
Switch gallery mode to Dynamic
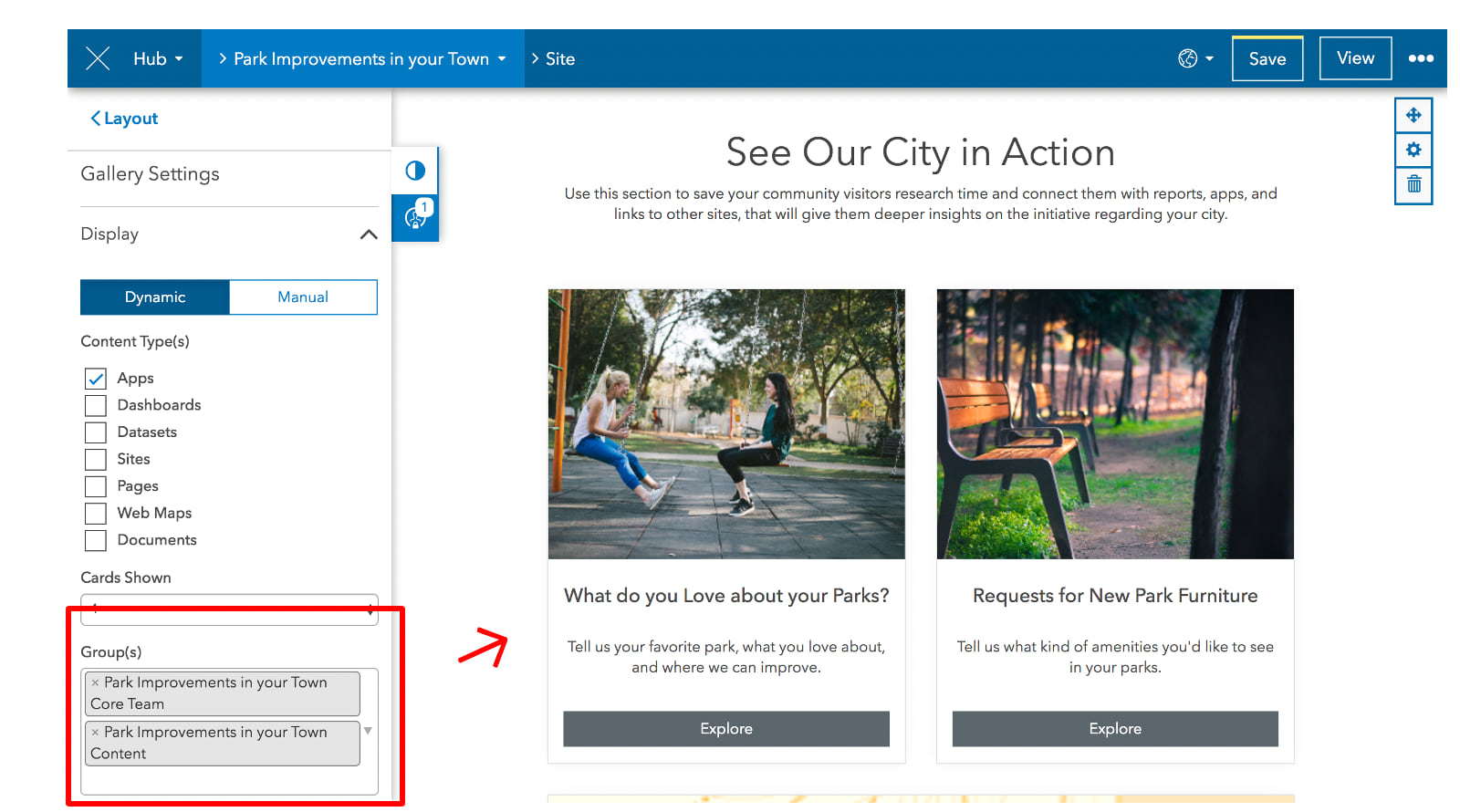pyautogui.click(x=155, y=297)
